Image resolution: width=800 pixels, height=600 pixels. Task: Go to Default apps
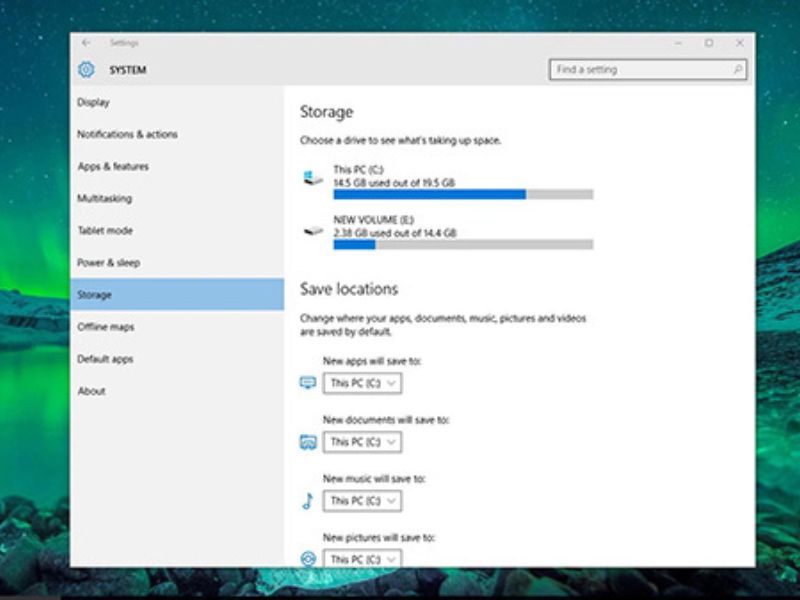pyautogui.click(x=177, y=359)
